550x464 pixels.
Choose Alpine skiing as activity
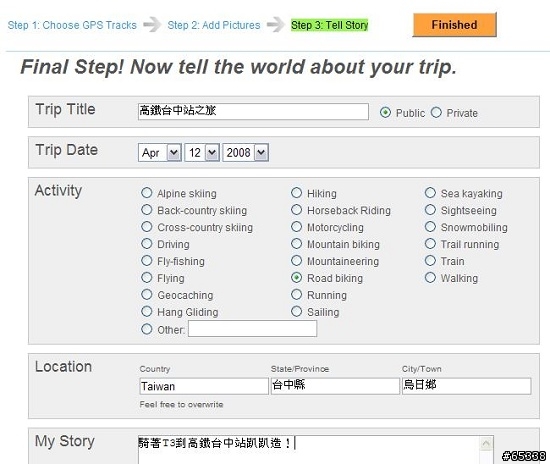[147, 193]
